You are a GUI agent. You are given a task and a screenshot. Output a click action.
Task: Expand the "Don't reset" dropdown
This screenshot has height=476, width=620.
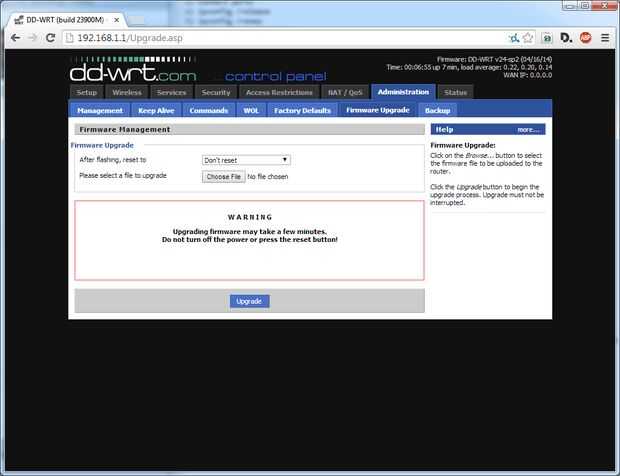(246, 160)
